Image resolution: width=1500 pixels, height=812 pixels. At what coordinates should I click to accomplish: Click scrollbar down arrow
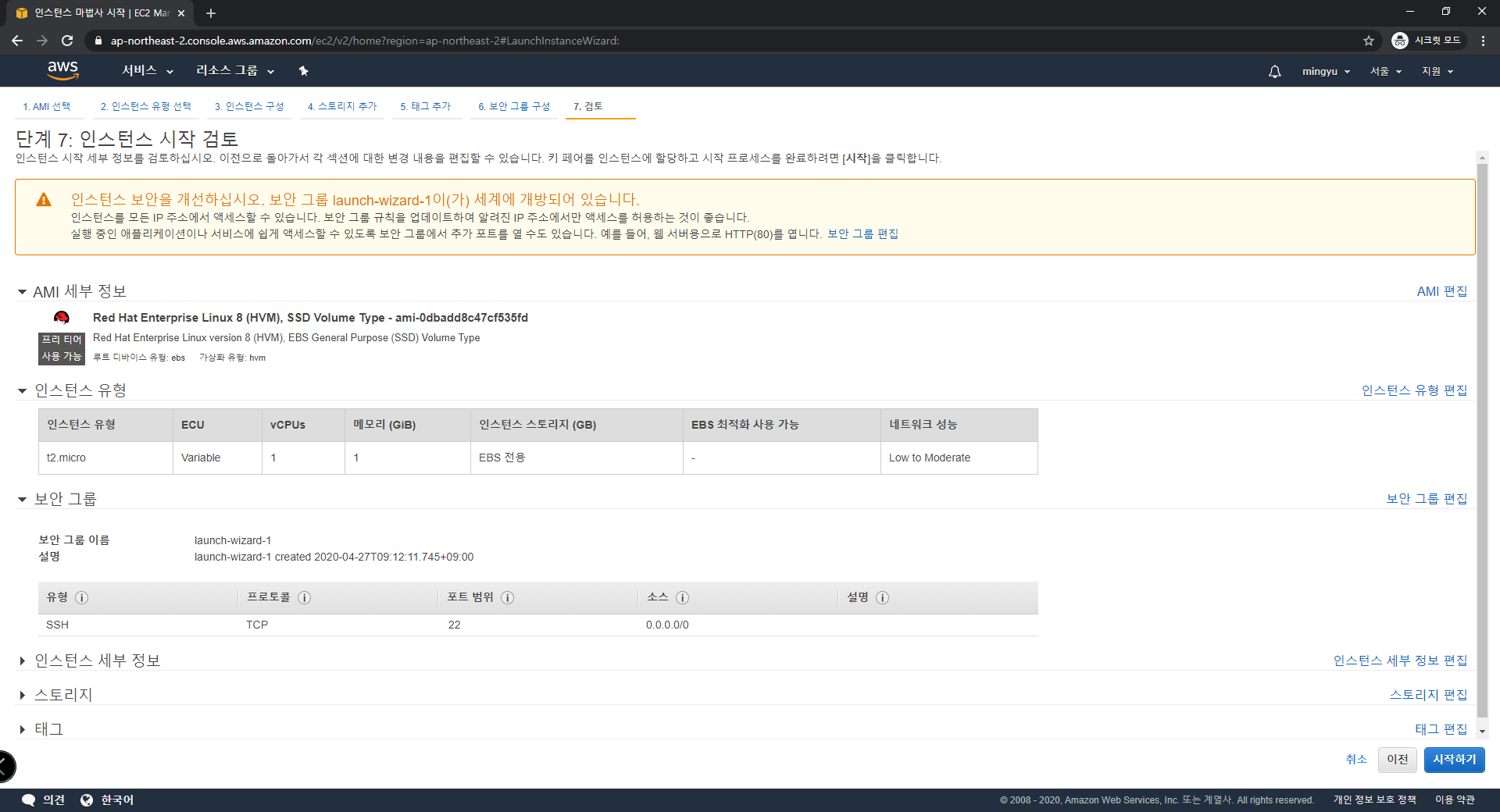[x=1482, y=732]
